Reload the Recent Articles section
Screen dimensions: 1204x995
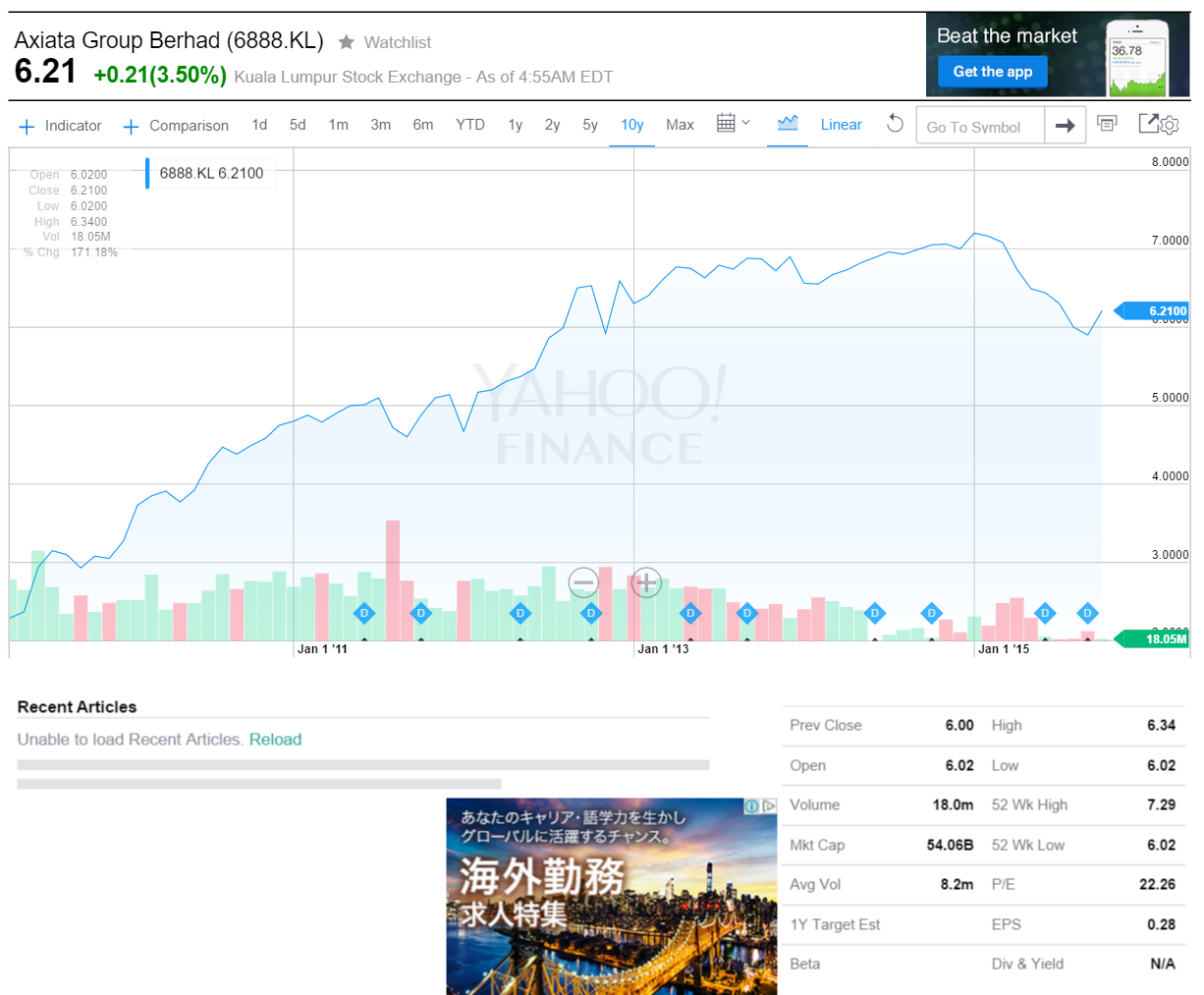275,740
